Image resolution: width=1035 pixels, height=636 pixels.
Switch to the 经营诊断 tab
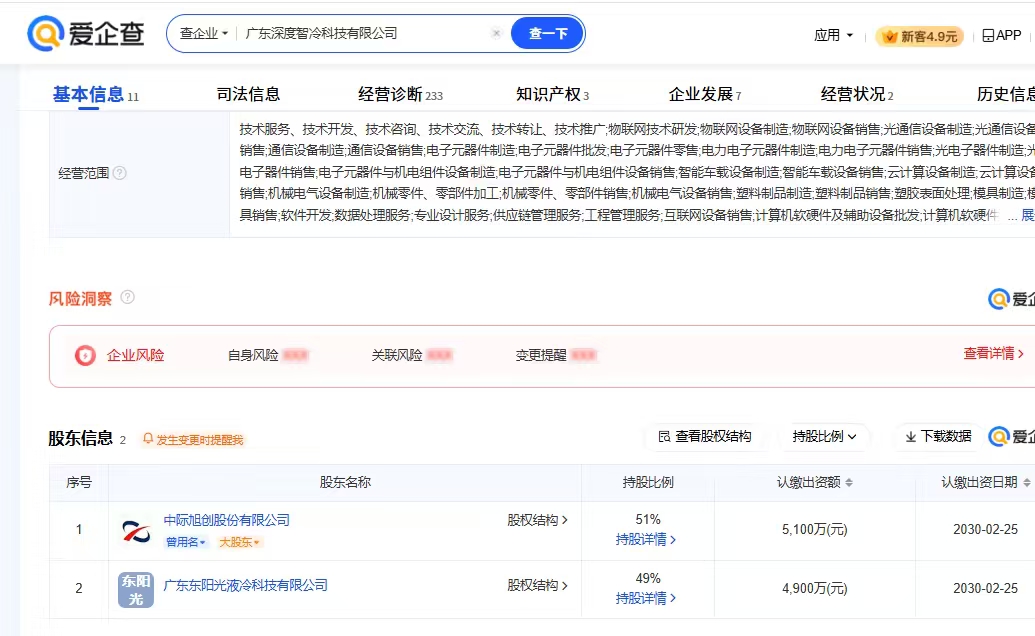tap(400, 94)
